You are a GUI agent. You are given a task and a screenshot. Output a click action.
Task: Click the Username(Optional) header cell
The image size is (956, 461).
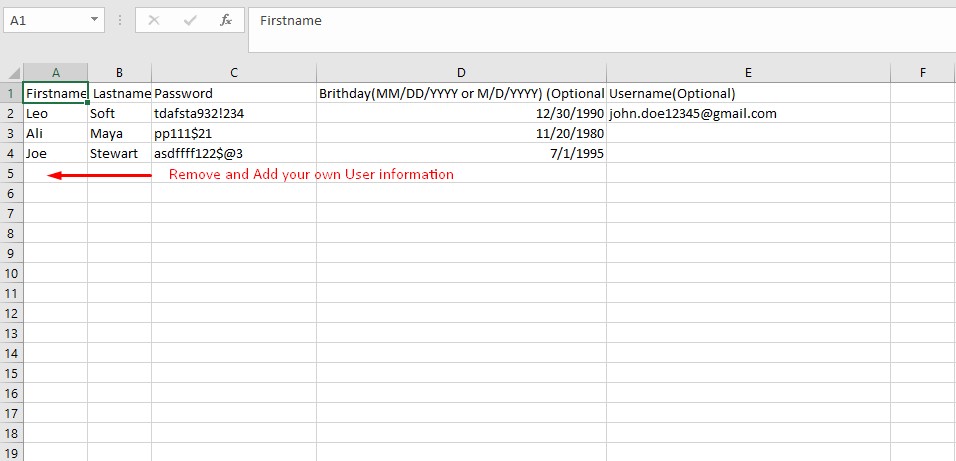pyautogui.click(x=748, y=93)
